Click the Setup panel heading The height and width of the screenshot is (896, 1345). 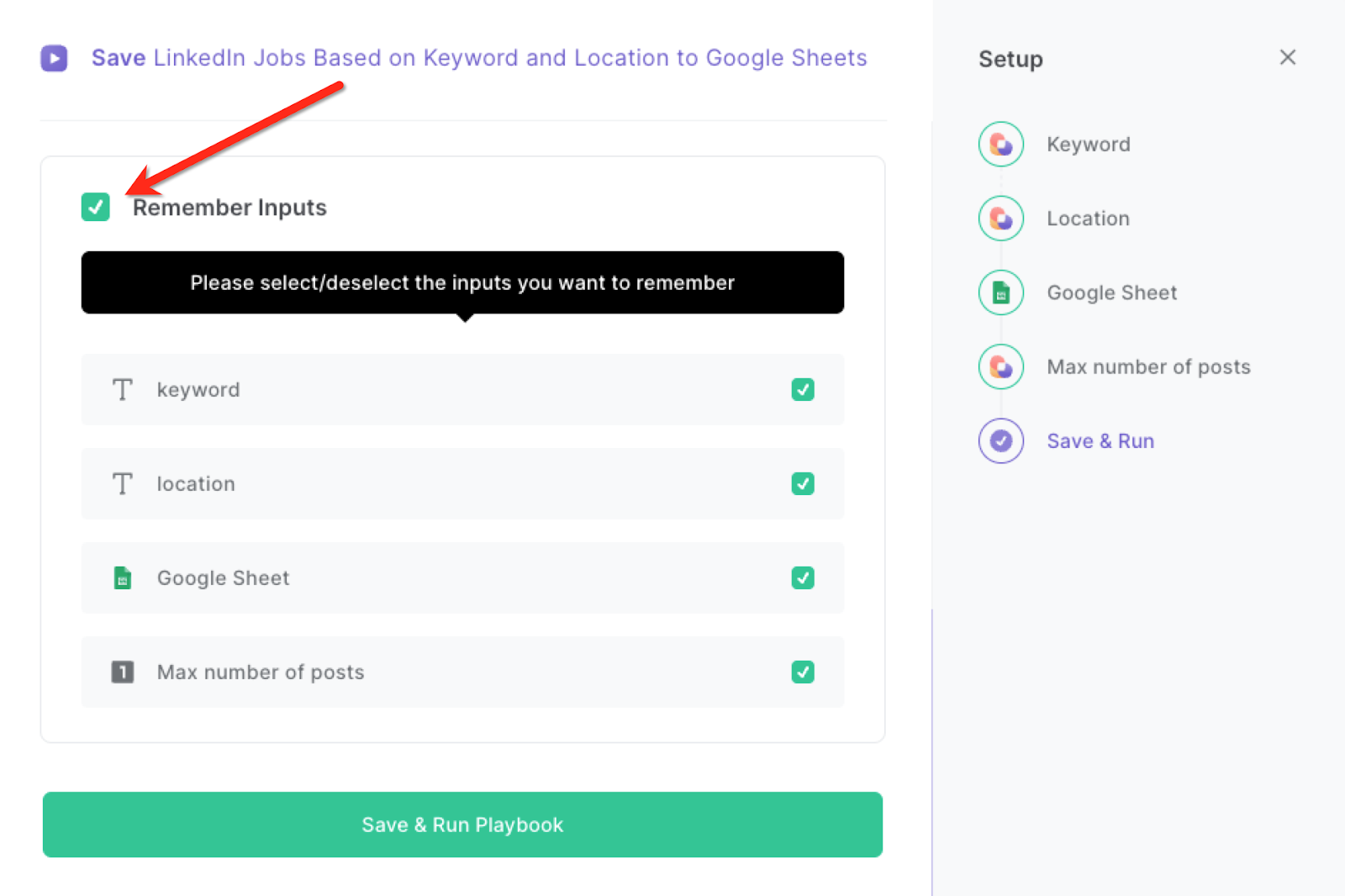1010,60
